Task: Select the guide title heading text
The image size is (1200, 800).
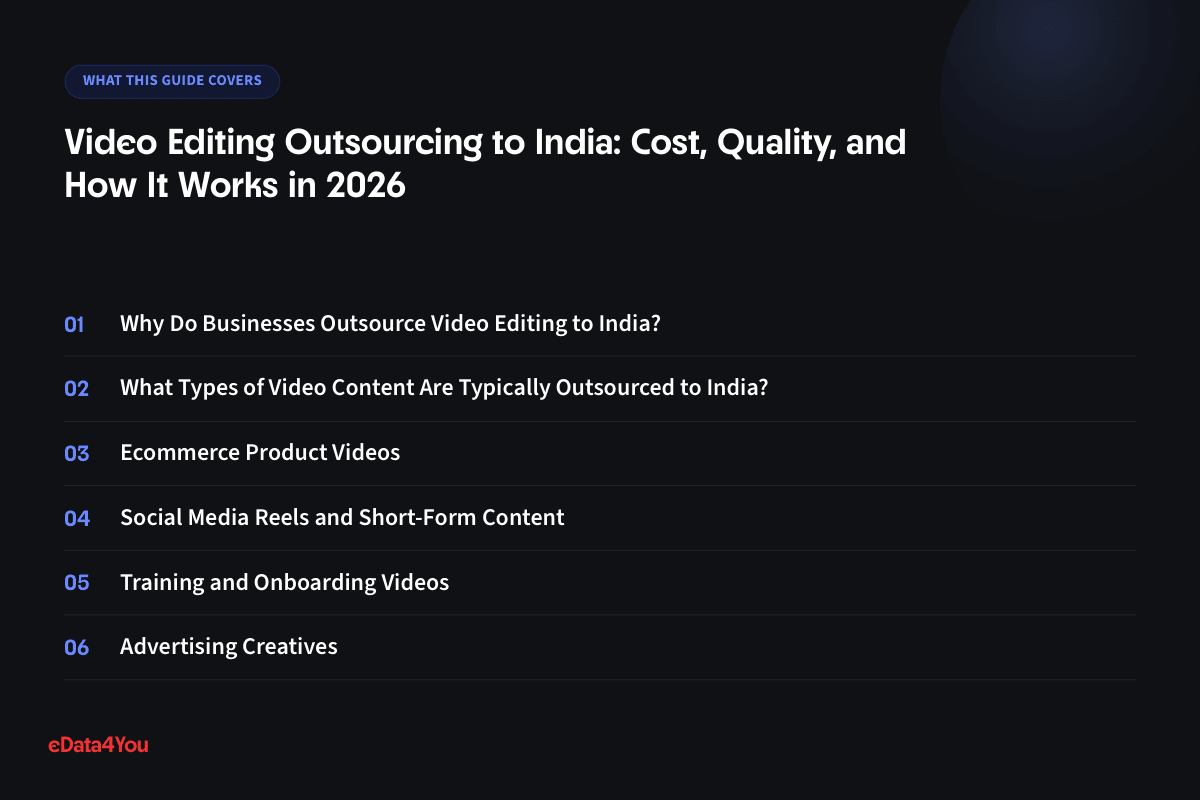Action: (485, 164)
